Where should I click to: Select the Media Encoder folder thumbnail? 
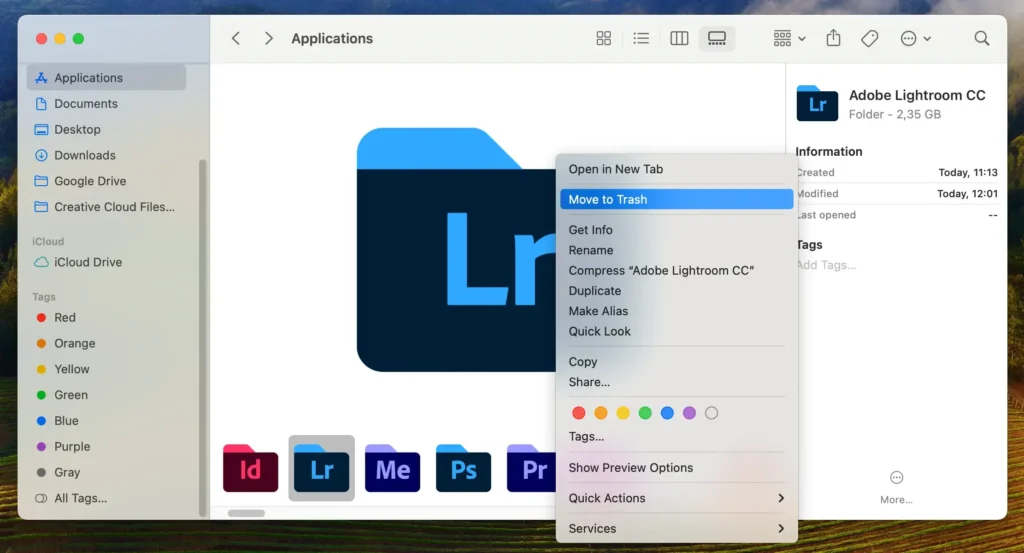392,468
